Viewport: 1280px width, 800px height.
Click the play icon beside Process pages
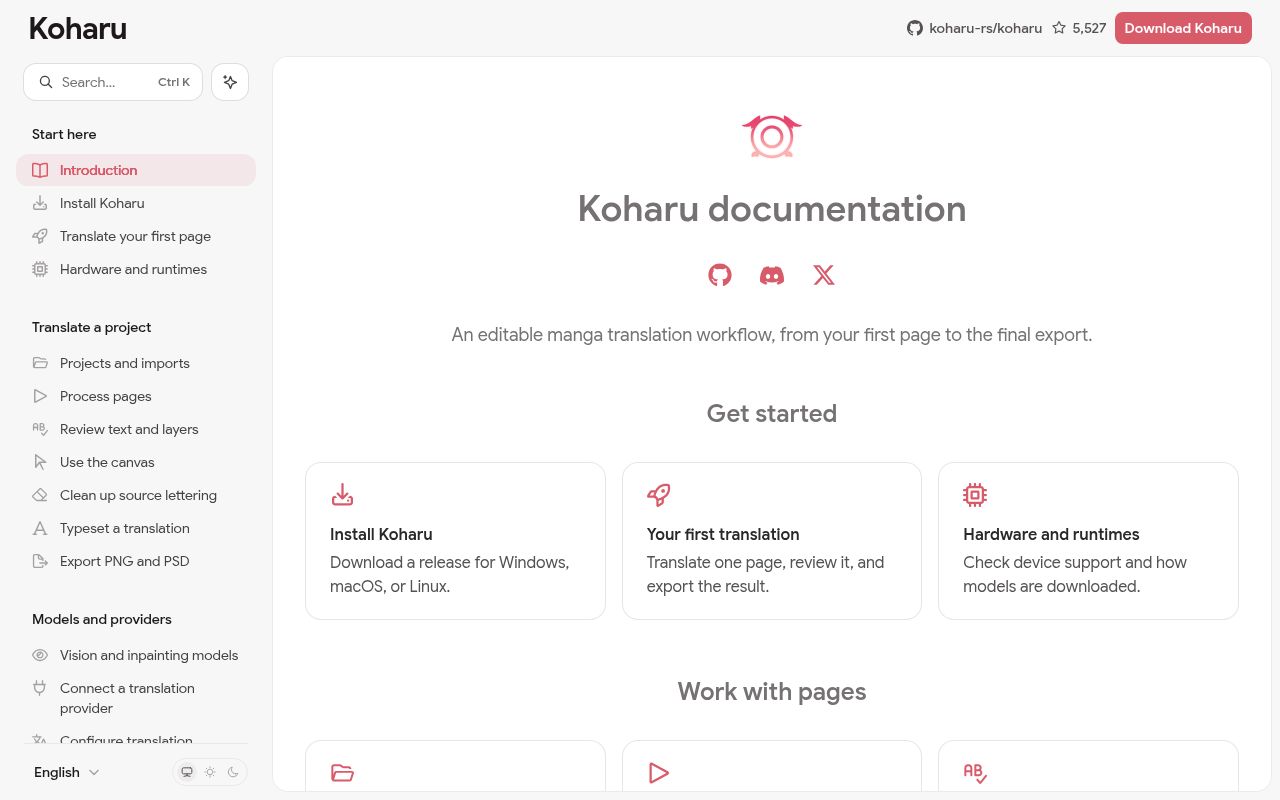[x=40, y=396]
